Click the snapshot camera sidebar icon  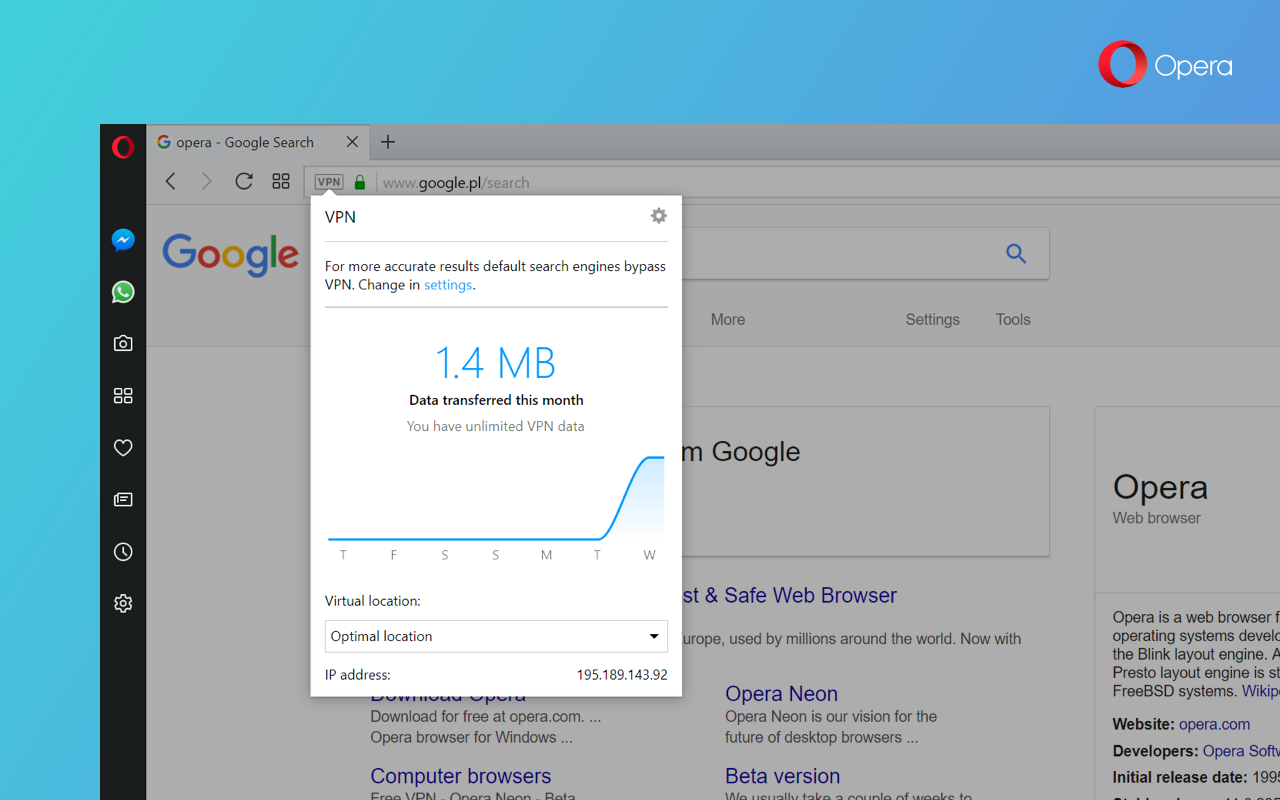[x=123, y=344]
